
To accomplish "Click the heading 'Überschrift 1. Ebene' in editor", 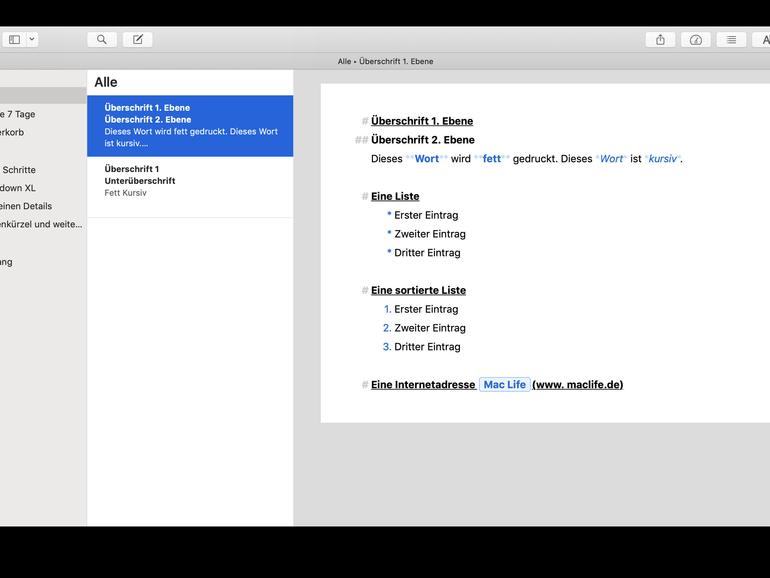I will click(422, 121).
